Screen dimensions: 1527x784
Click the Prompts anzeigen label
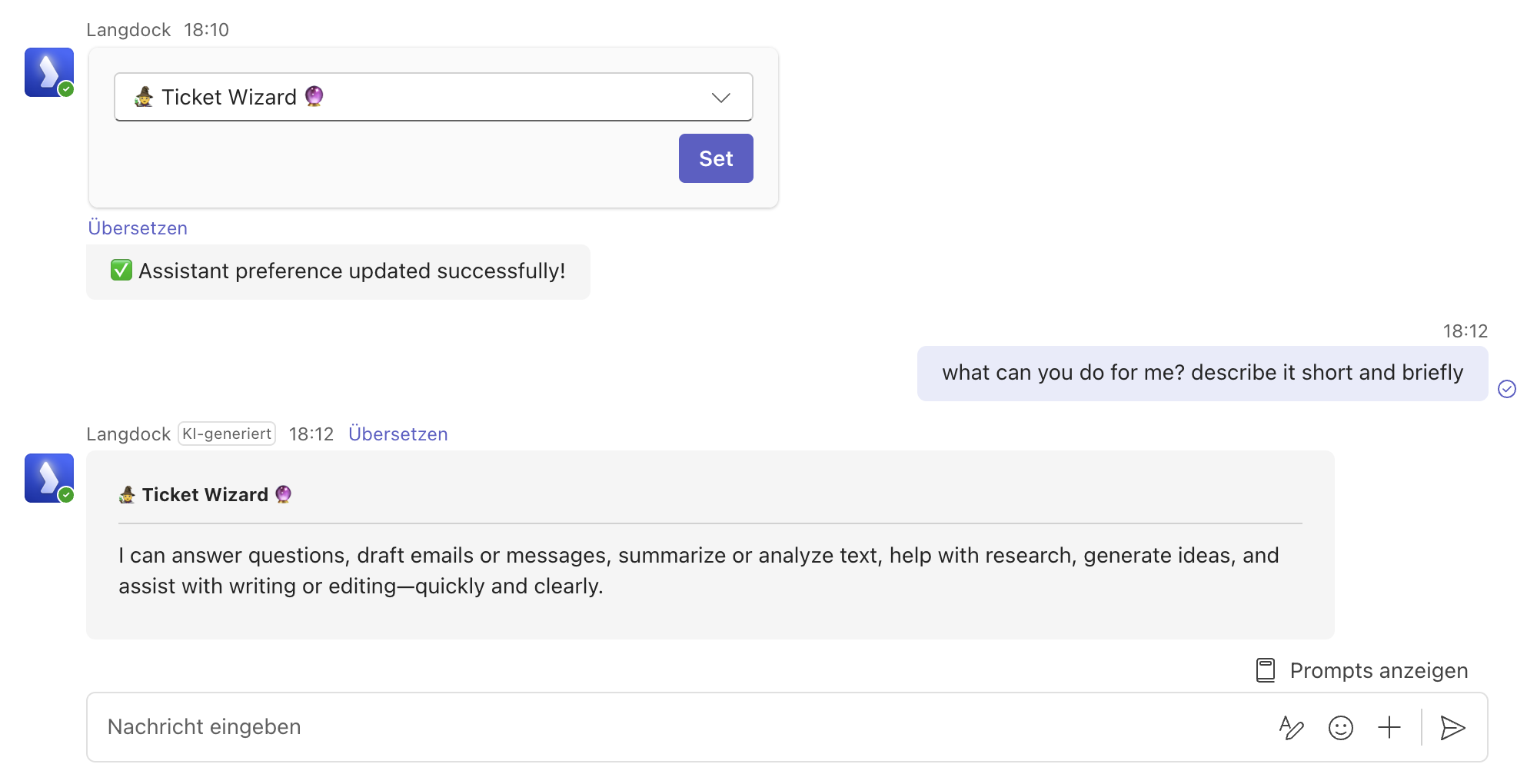pos(1379,671)
